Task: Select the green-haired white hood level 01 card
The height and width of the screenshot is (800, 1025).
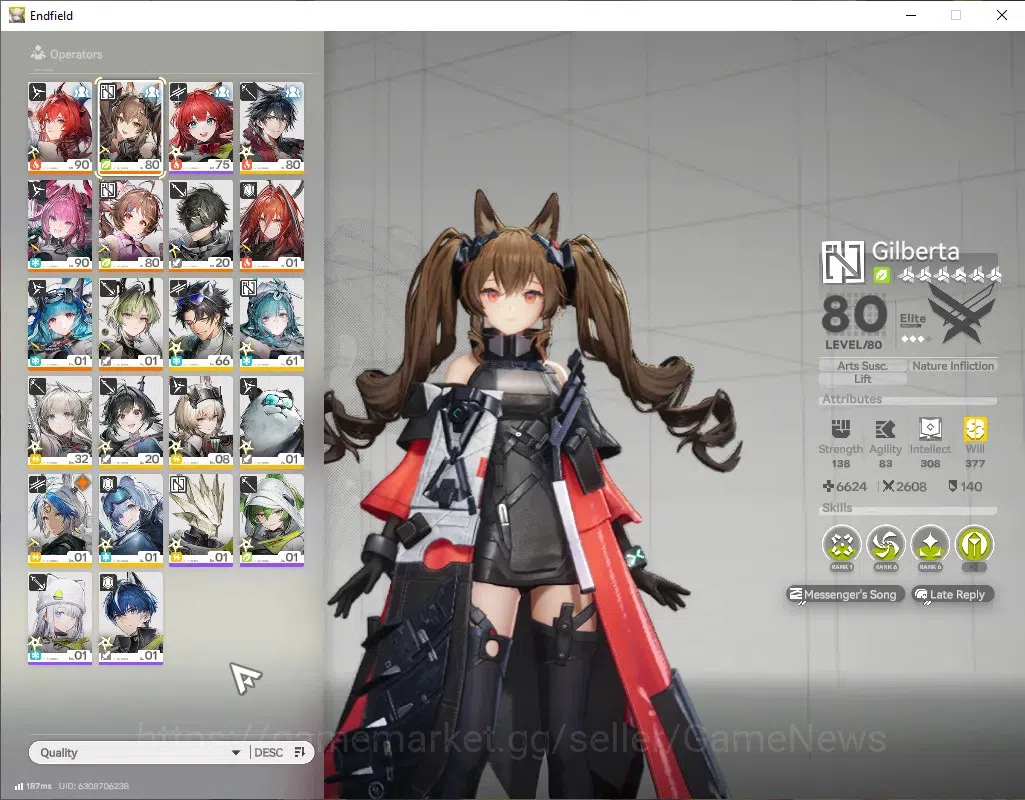Action: pos(271,520)
